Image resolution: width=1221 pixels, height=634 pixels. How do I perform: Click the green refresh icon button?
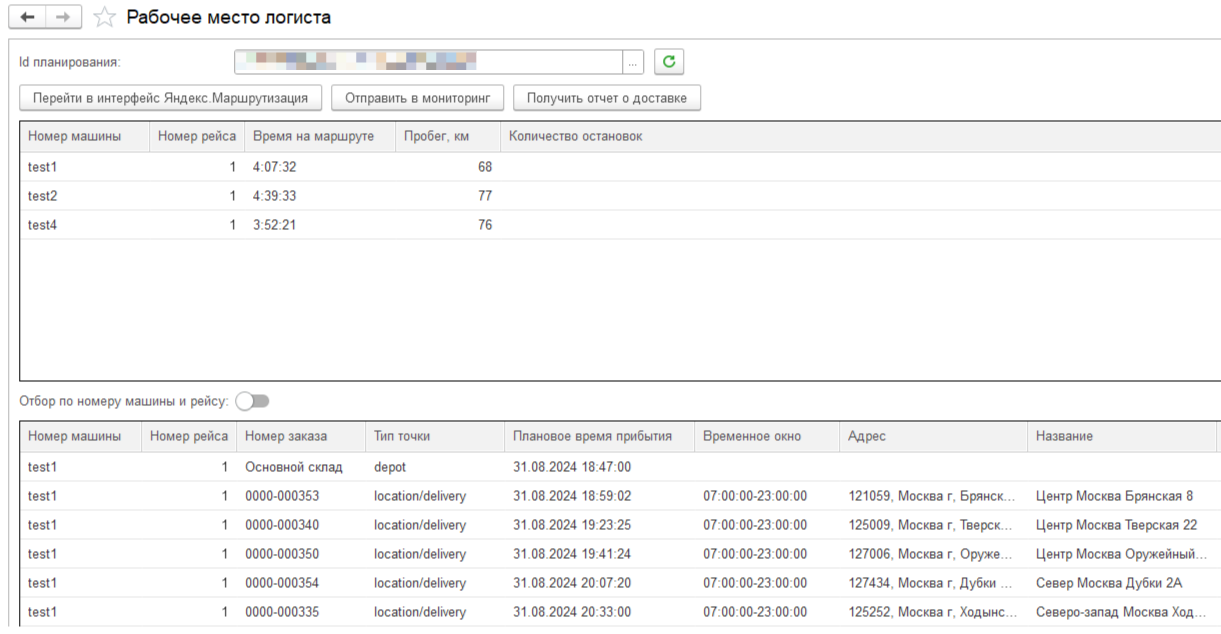click(669, 62)
